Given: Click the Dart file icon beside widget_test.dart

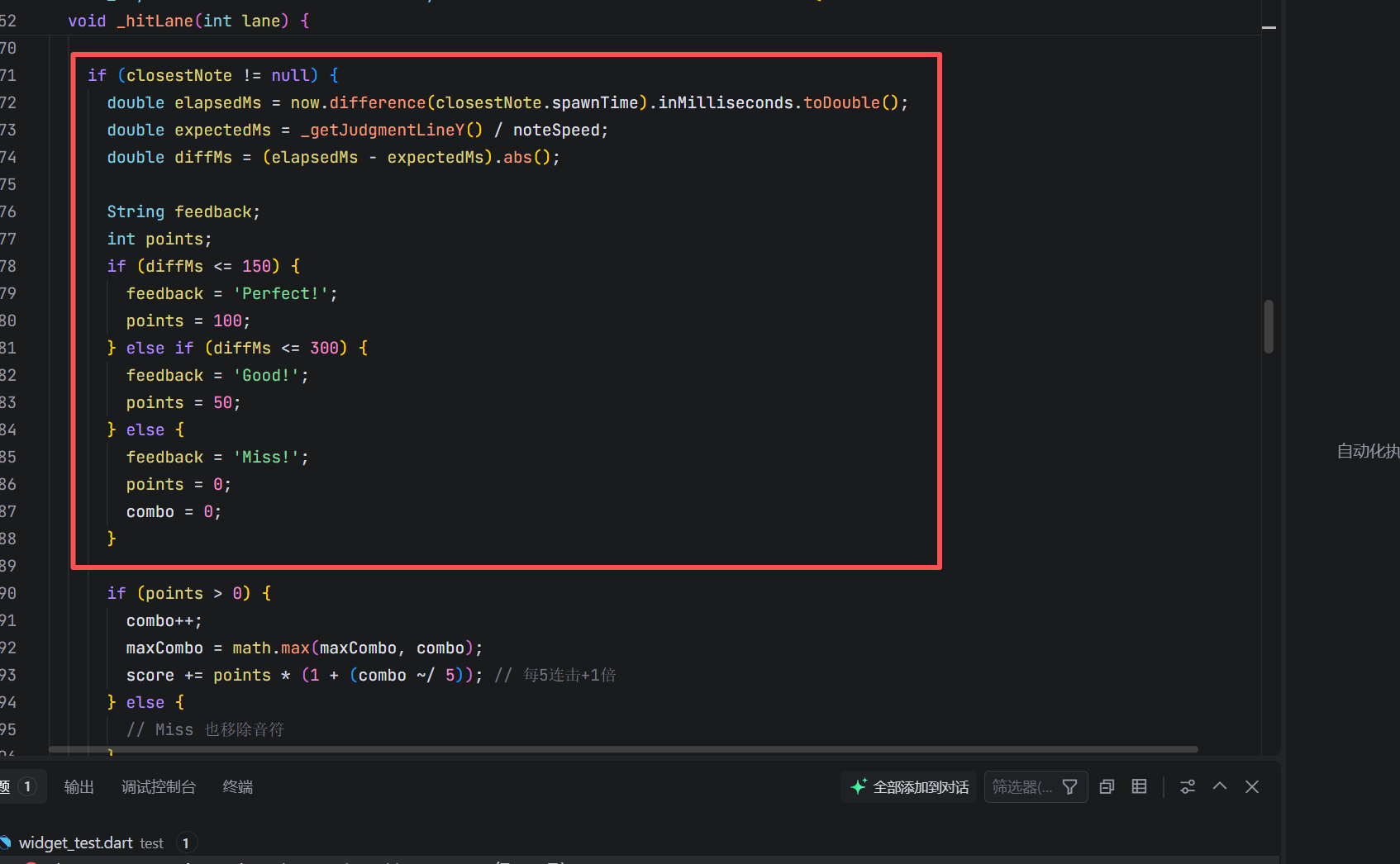Looking at the screenshot, I should click(5, 843).
